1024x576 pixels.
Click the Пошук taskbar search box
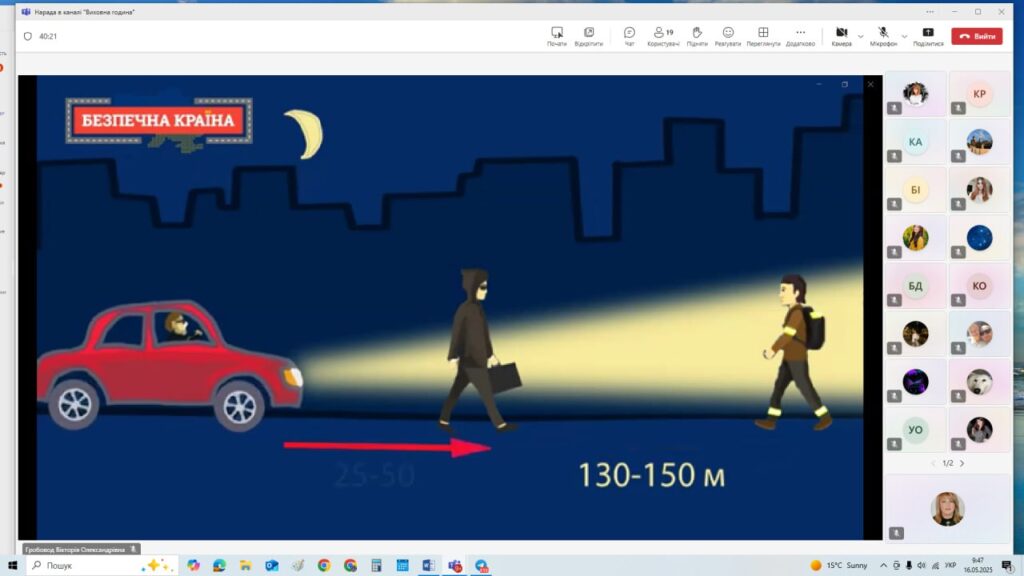point(90,565)
